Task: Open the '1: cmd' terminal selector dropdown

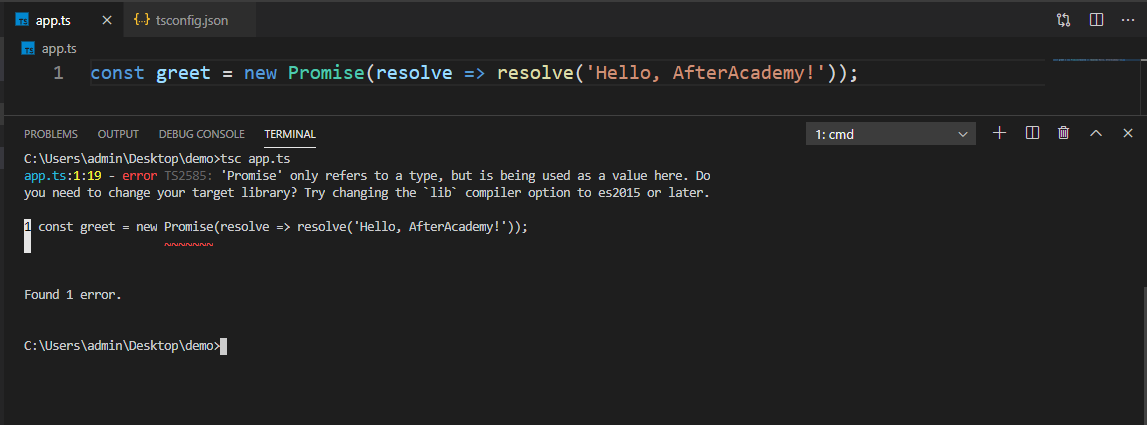Action: [x=892, y=134]
